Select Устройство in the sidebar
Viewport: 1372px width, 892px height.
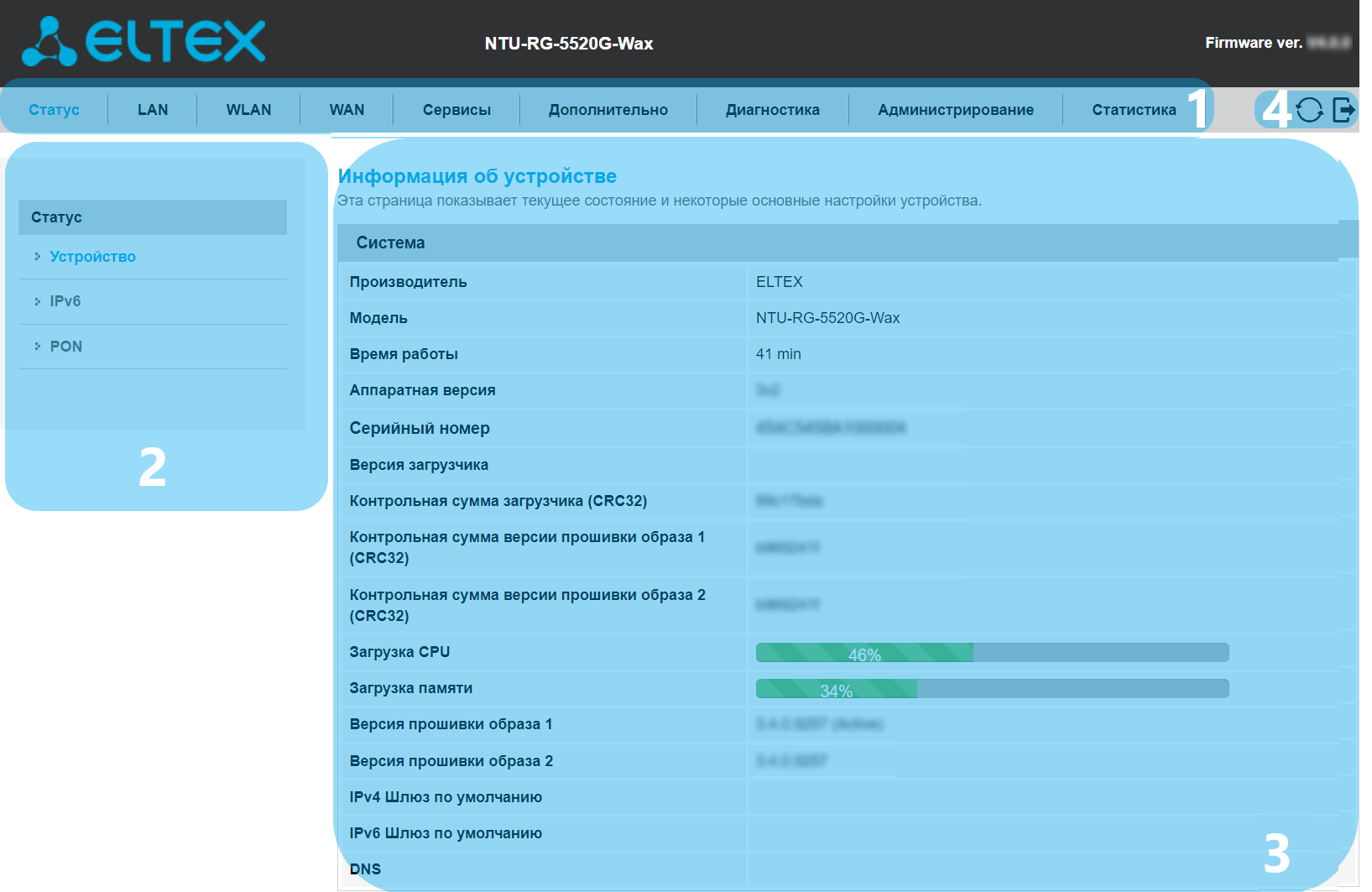(x=92, y=257)
